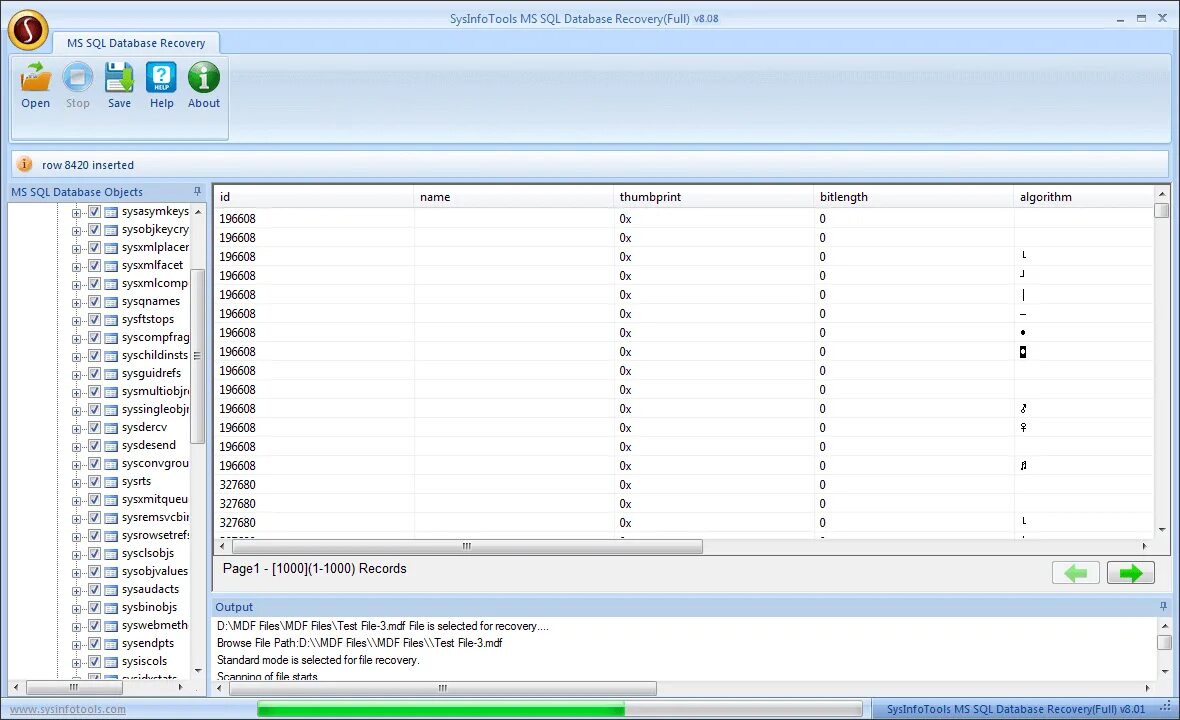Screen dimensions: 1180x720
Task: Expand the syssendpts tree node
Action: 77,643
